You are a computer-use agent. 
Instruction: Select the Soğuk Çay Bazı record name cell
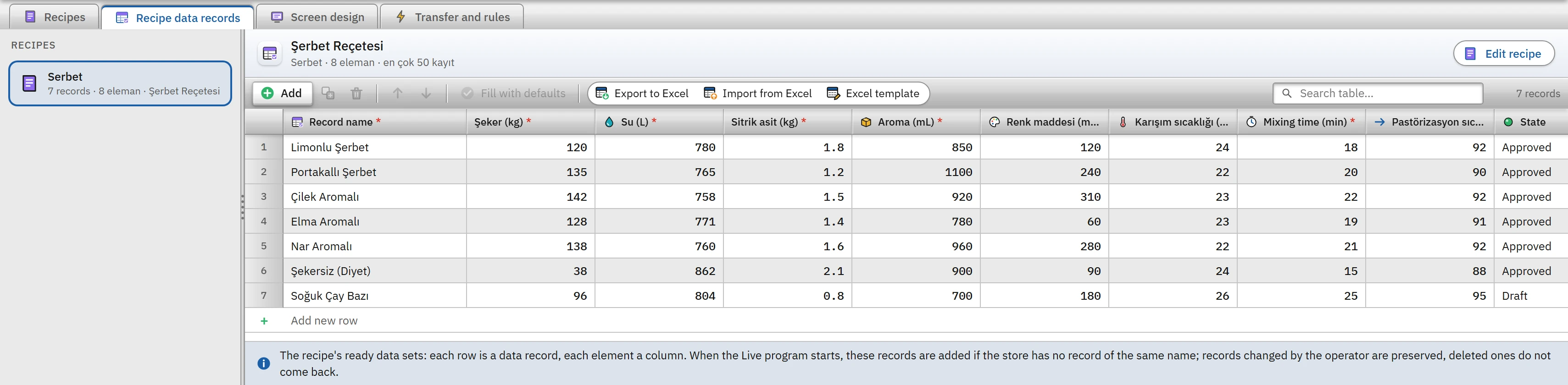coord(375,296)
